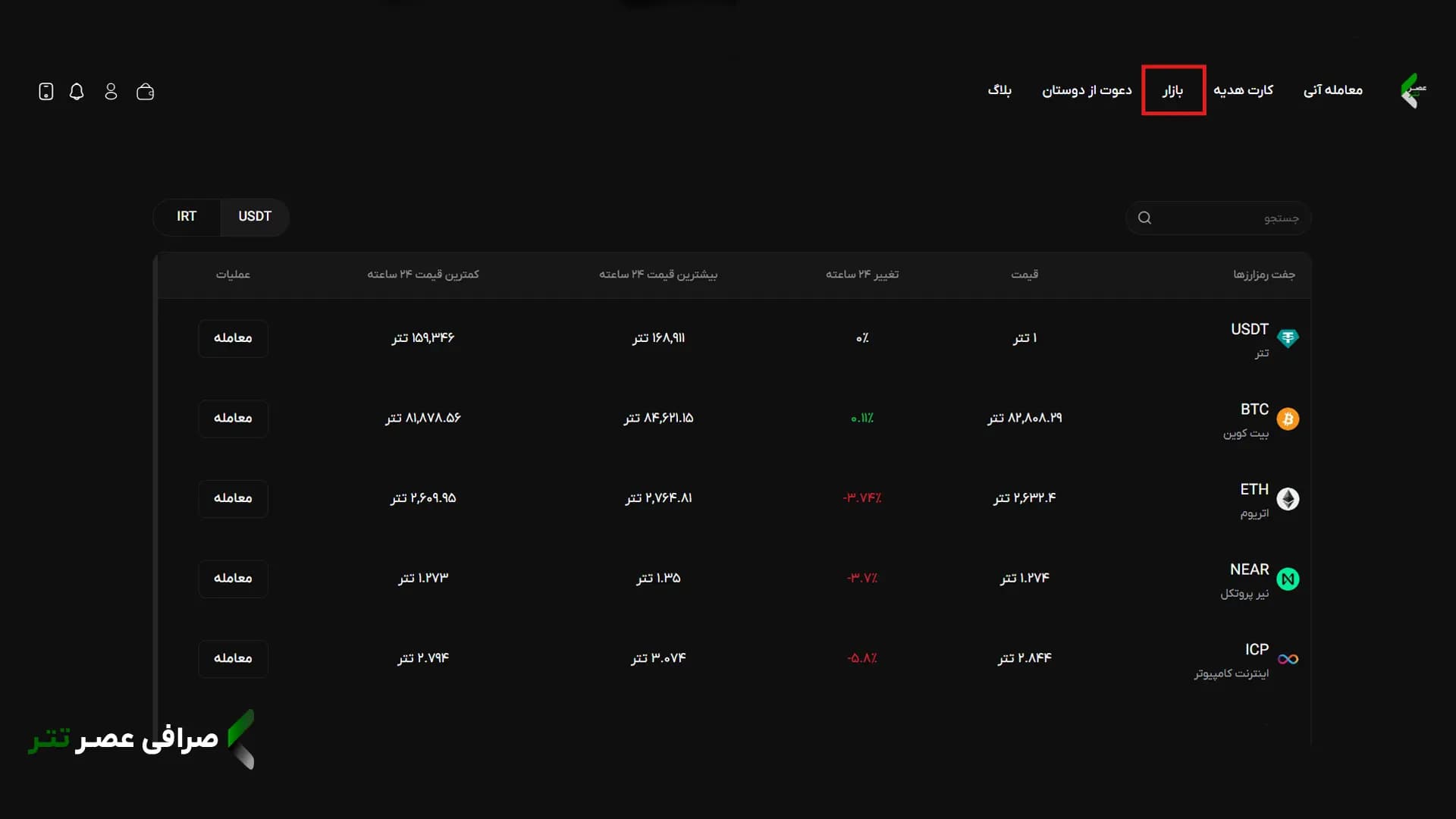1456x819 pixels.
Task: Click the ICP pair name text
Action: tap(1257, 650)
